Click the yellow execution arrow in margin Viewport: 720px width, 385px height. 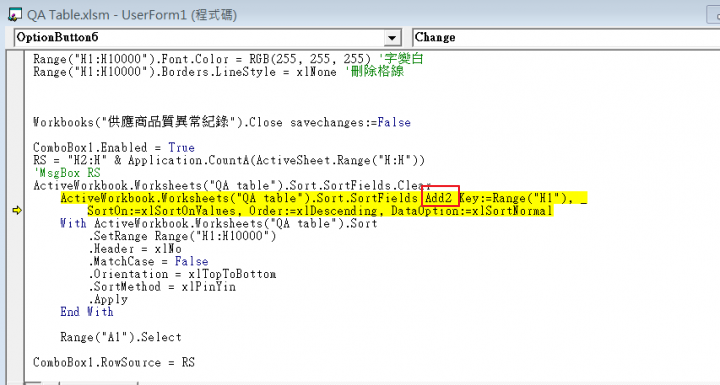point(17,210)
